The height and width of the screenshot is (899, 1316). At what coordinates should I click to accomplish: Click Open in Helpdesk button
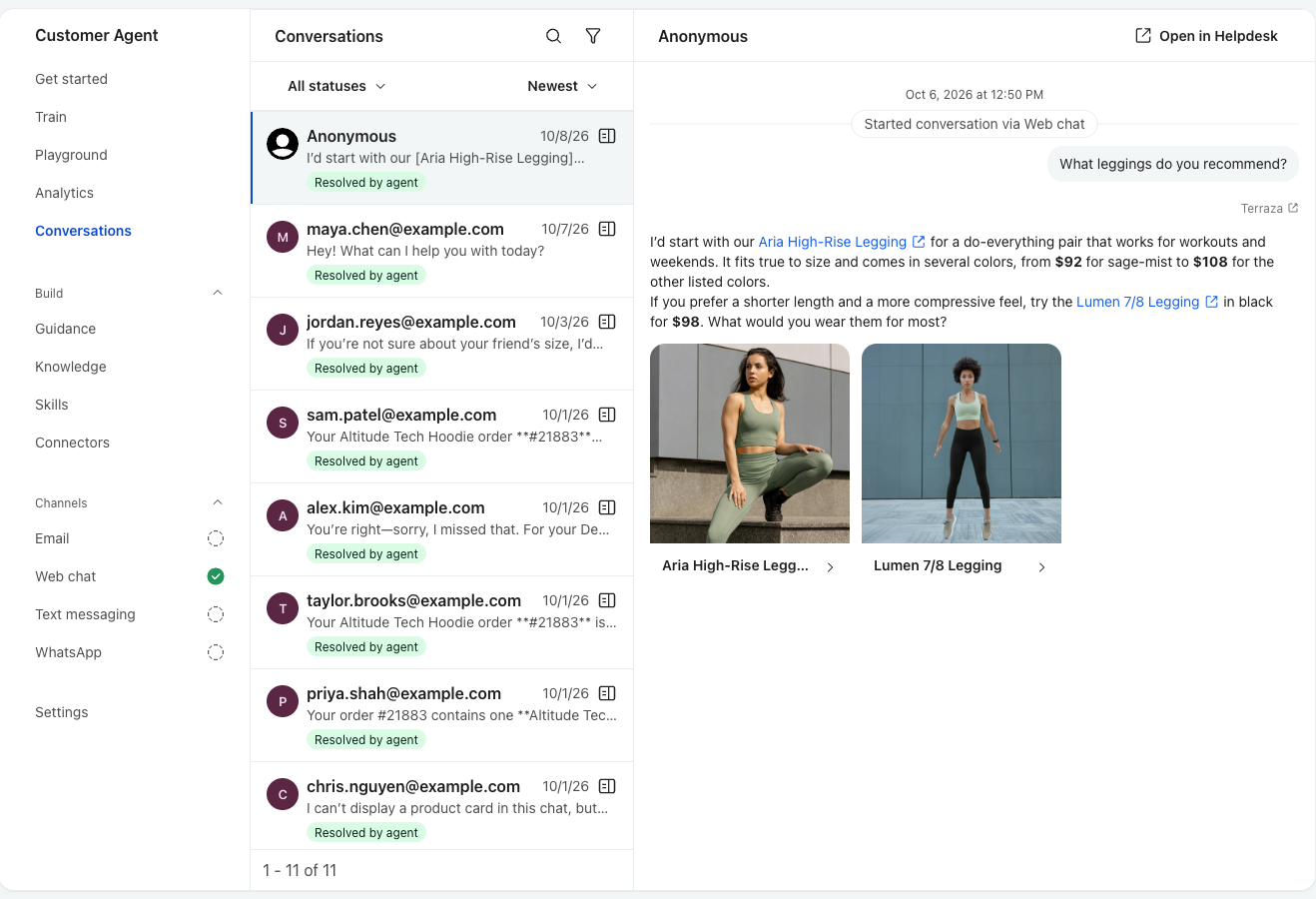click(x=1206, y=36)
